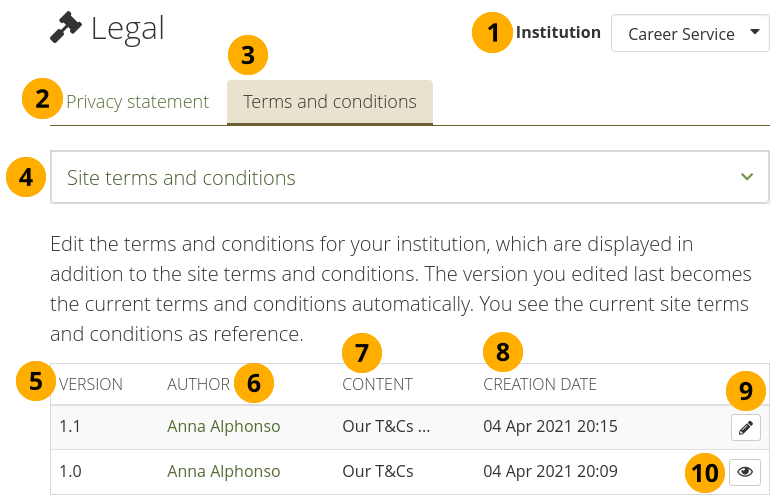Click the VERSION column header
Screen dimensions: 777x501
pyautogui.click(x=91, y=384)
